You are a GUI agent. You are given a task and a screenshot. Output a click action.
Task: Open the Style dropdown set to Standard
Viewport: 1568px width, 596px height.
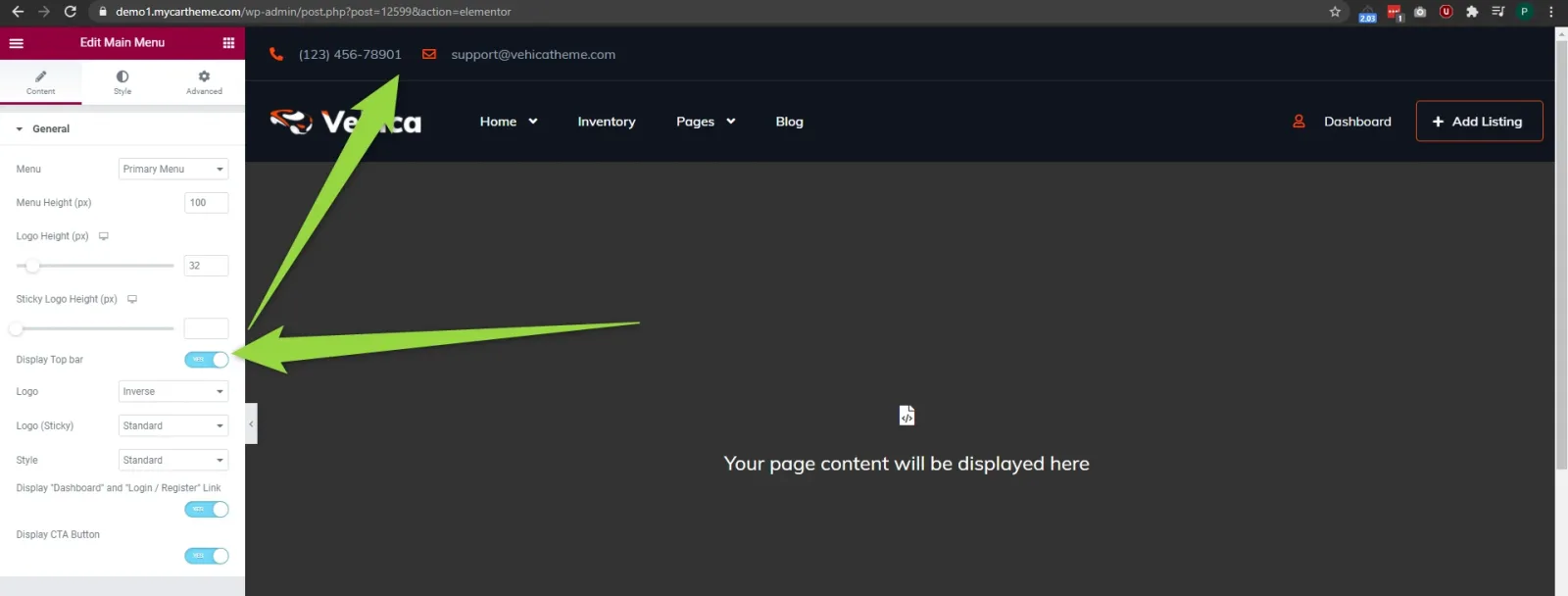(x=173, y=461)
